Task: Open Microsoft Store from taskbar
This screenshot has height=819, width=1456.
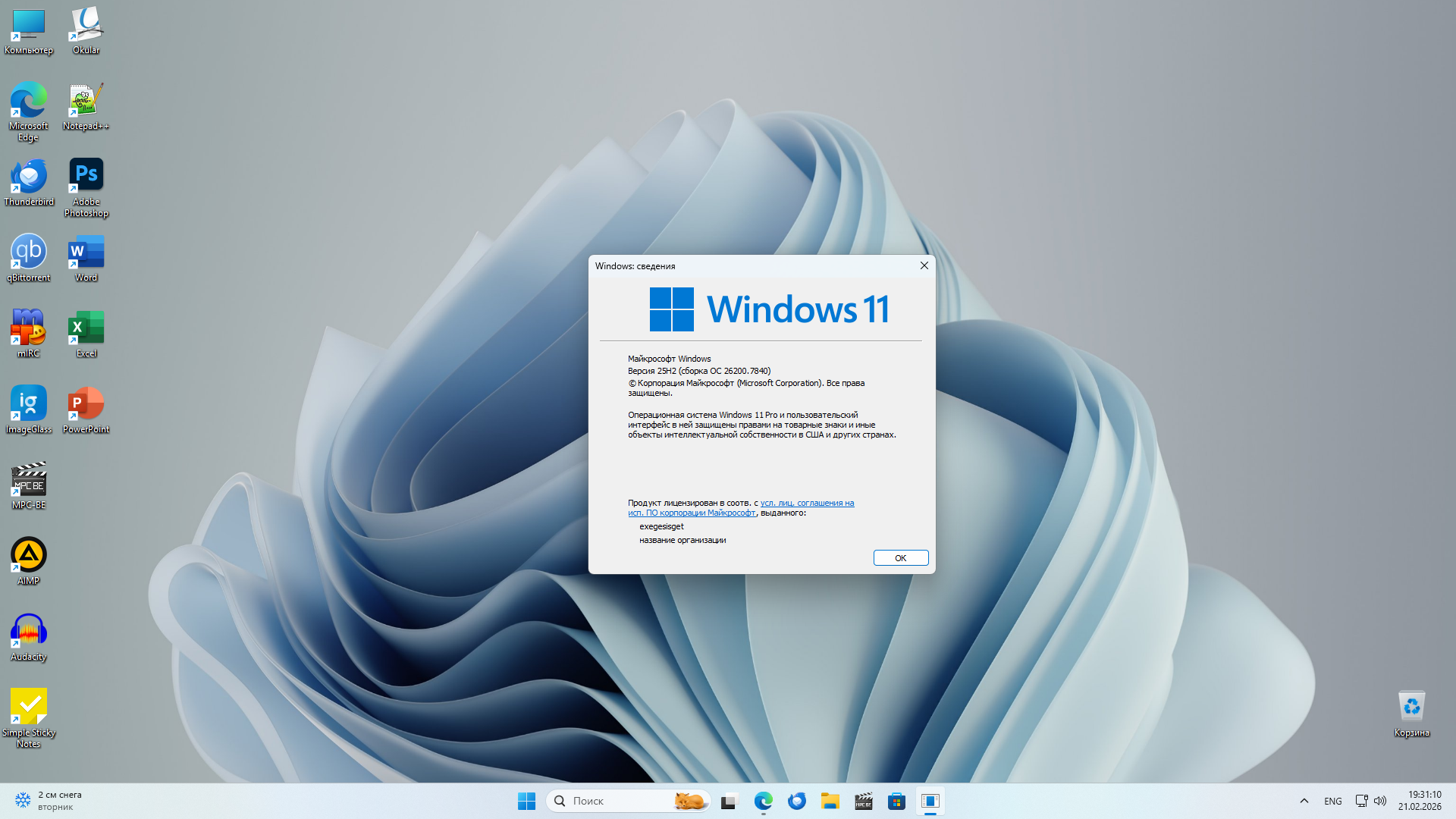Action: click(896, 801)
